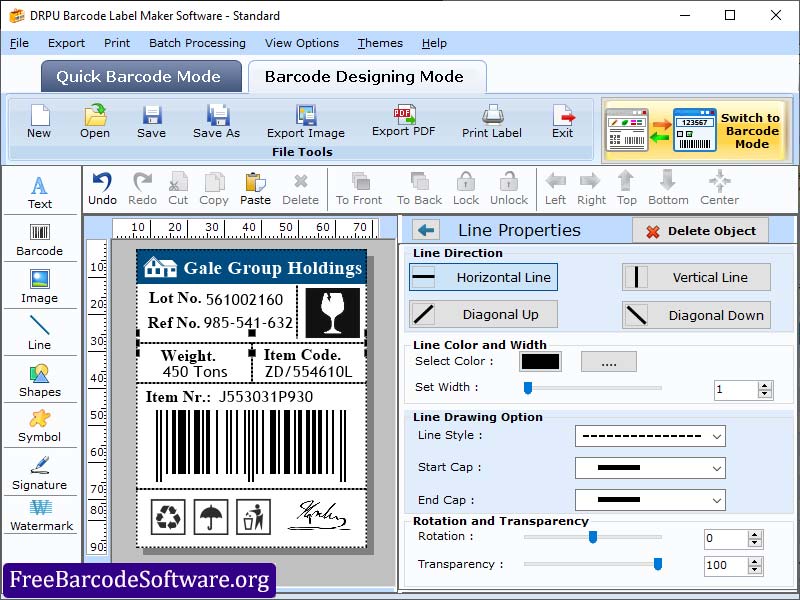This screenshot has width=800, height=600.
Task: Switch to Quick Barcode Mode tab
Action: tap(140, 76)
